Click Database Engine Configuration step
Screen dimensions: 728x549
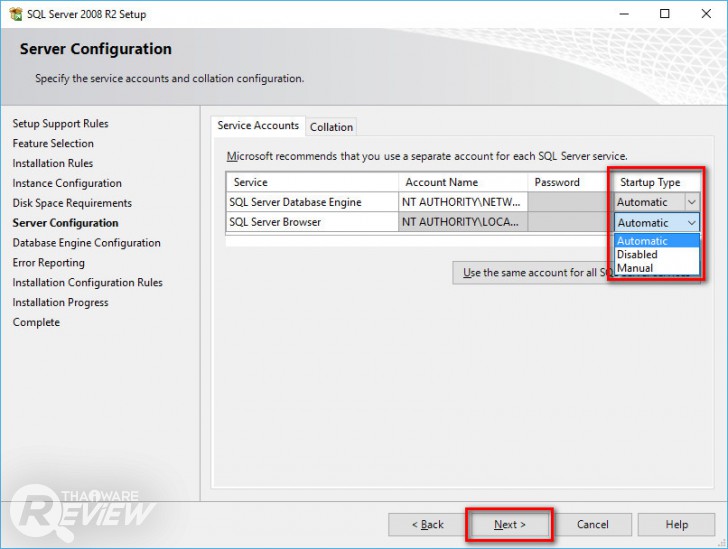[x=86, y=243]
